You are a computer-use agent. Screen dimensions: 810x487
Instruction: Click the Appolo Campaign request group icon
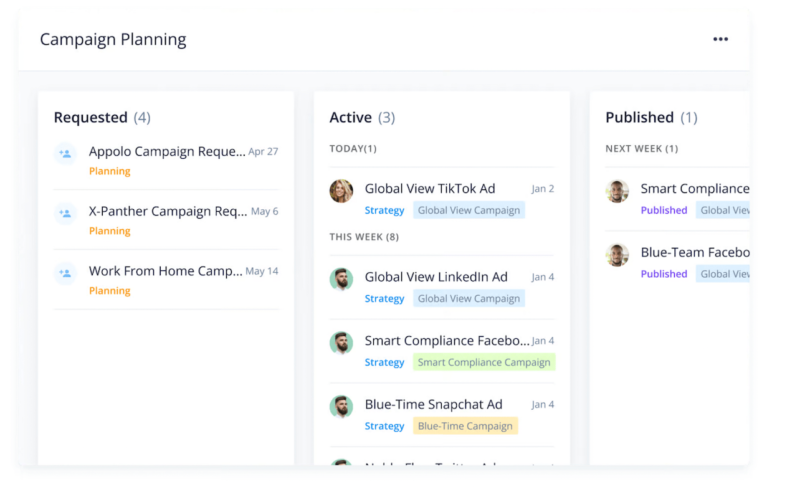click(65, 154)
